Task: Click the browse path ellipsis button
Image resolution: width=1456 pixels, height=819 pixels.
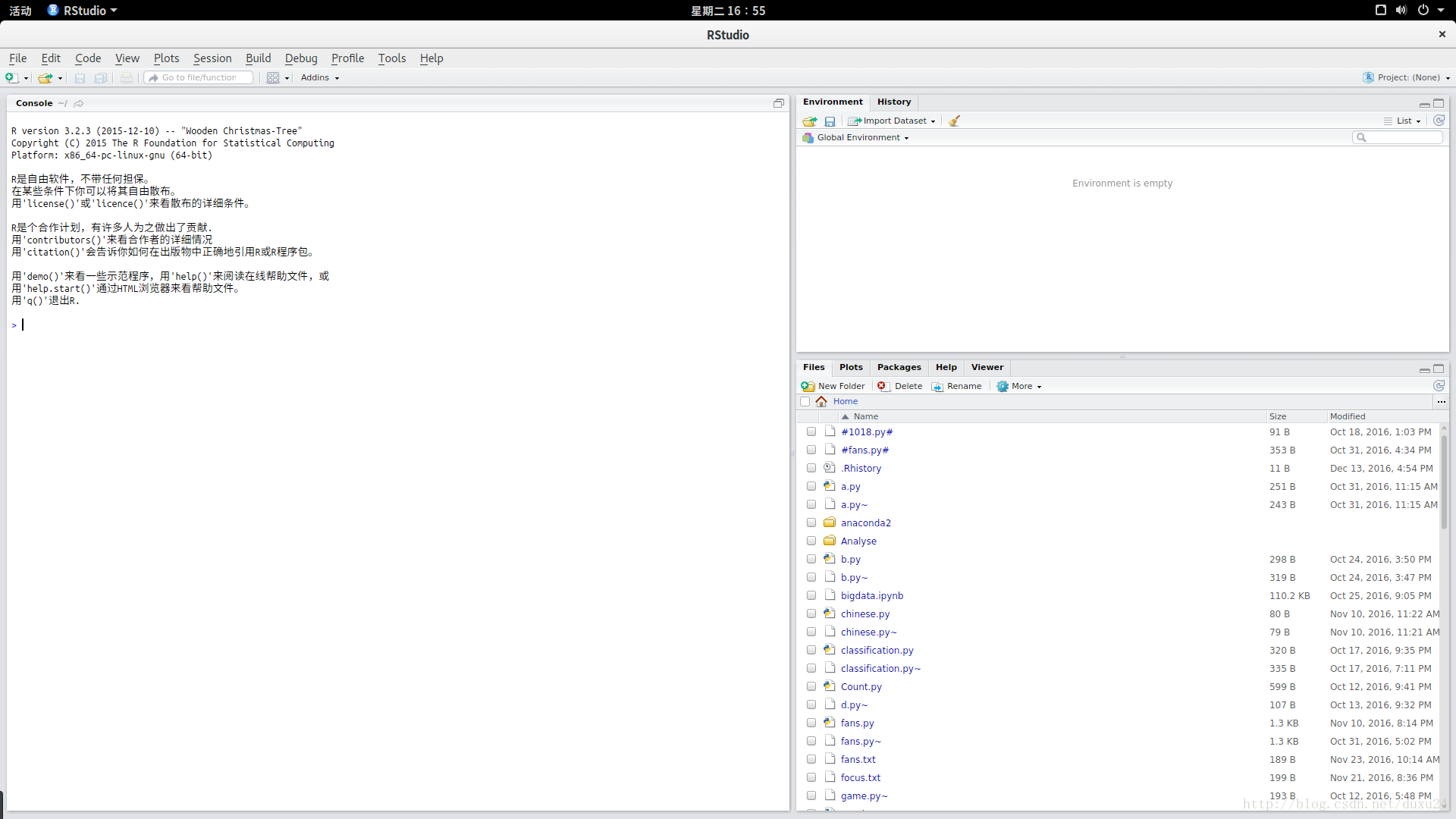Action: (1441, 401)
